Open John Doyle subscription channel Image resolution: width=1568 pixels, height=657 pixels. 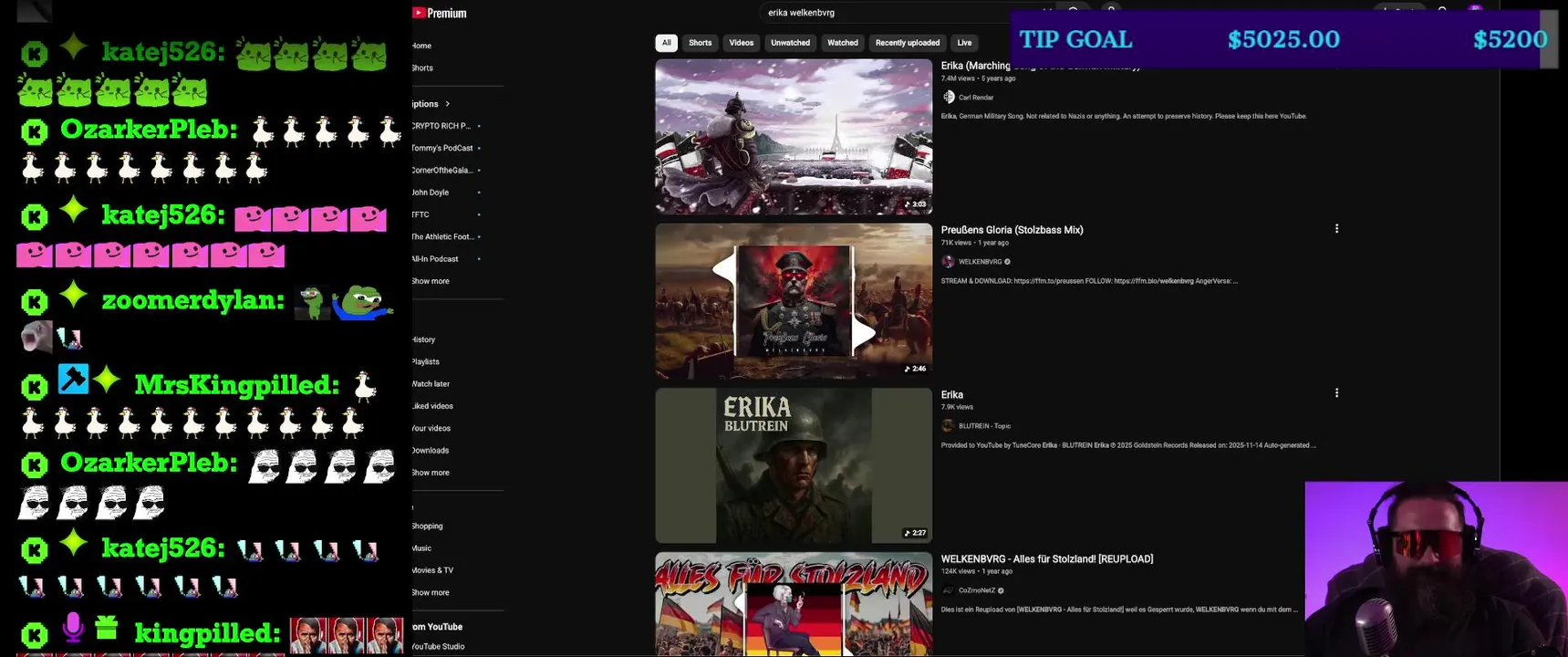(430, 193)
